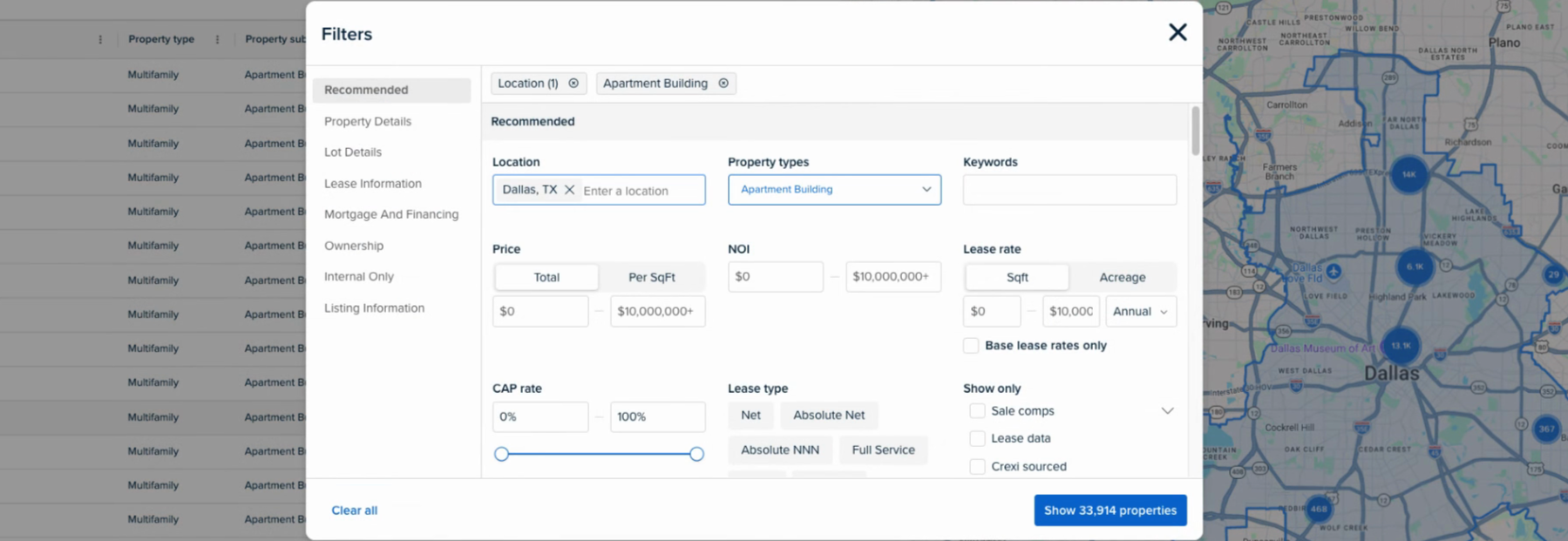Close the Filters dialog

tap(1178, 33)
